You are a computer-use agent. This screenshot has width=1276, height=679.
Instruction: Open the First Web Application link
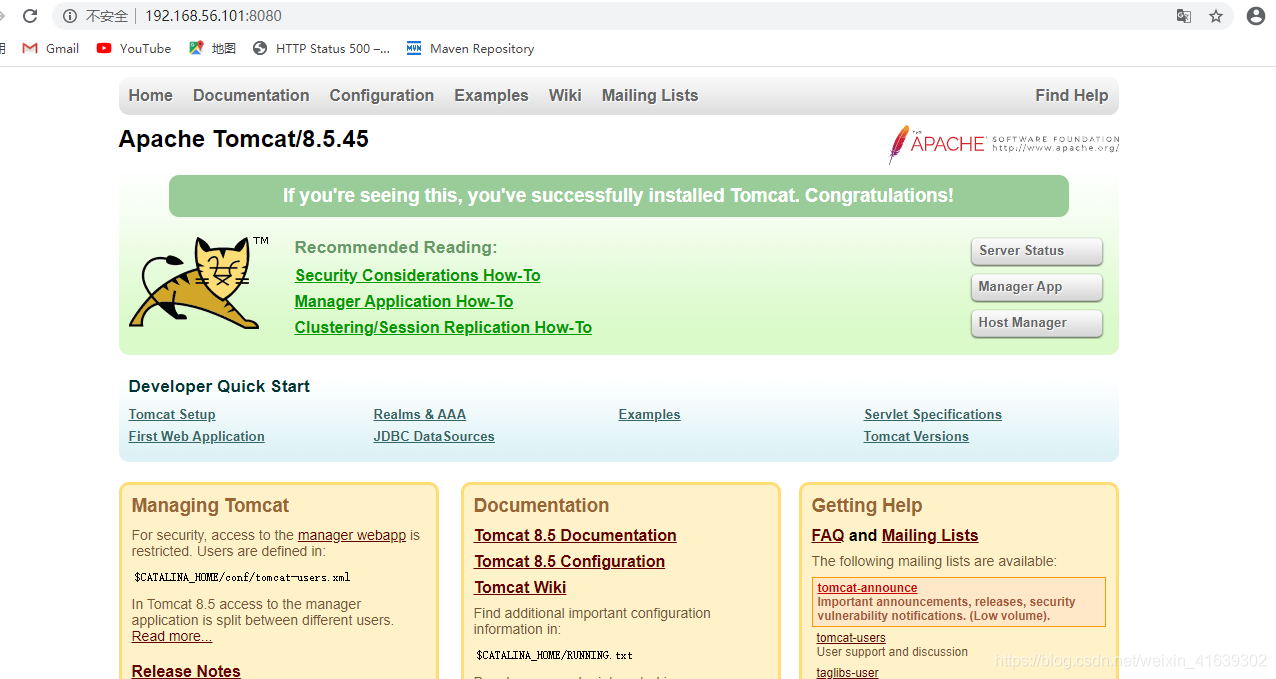pyautogui.click(x=197, y=437)
